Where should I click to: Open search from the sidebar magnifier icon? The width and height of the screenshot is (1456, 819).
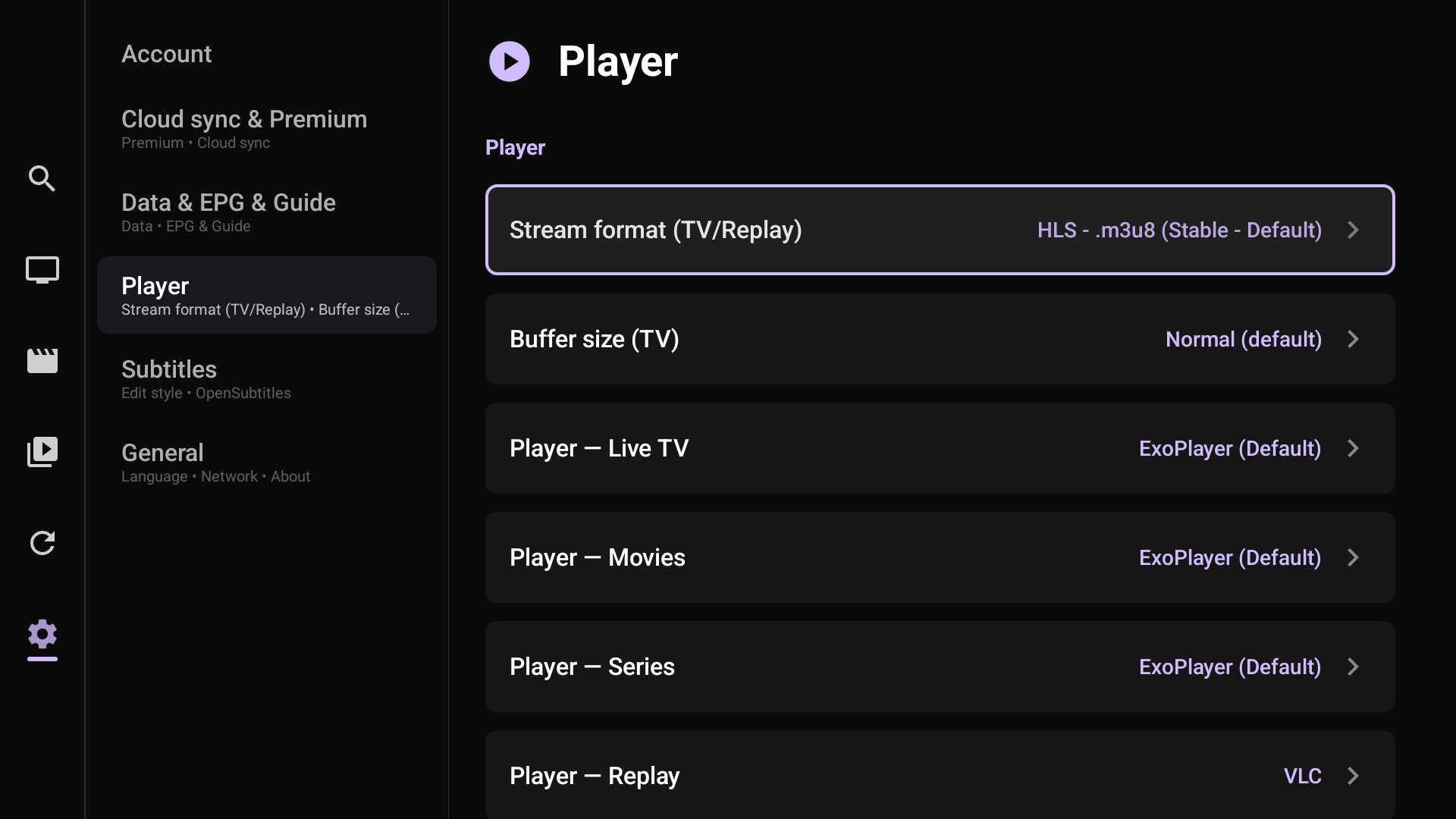click(42, 179)
